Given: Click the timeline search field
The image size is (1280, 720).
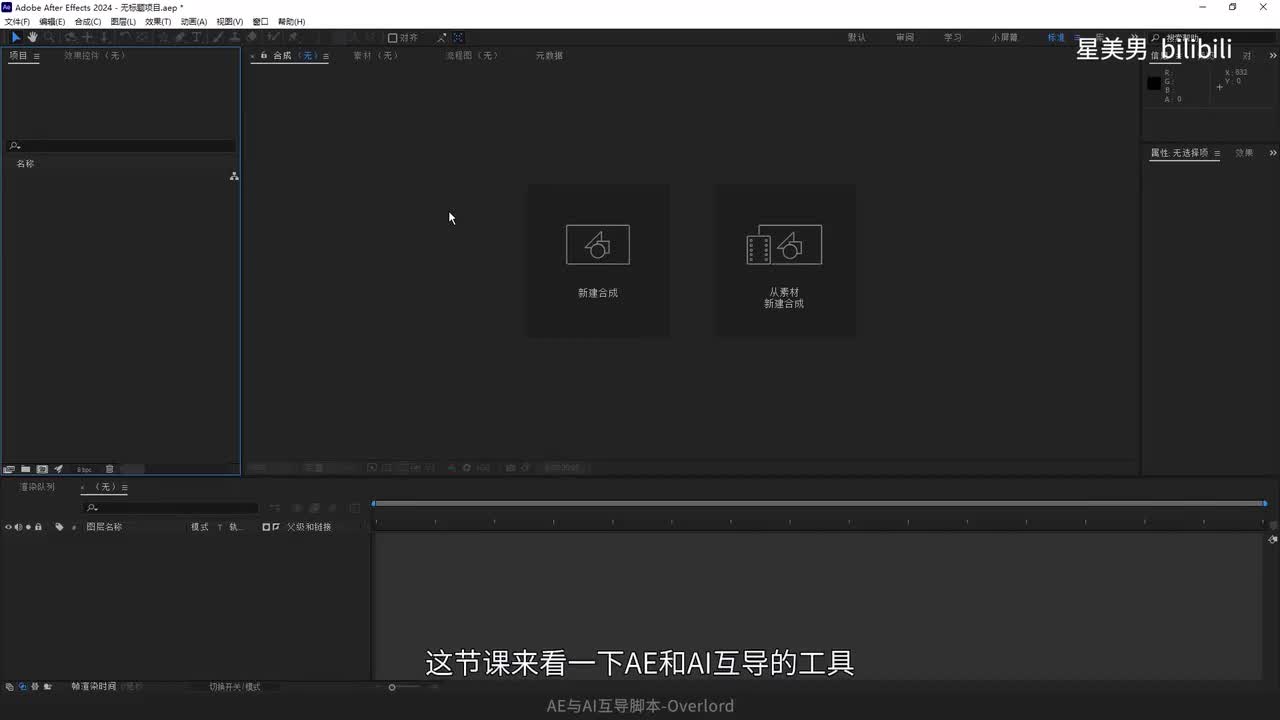Looking at the screenshot, I should click(170, 508).
